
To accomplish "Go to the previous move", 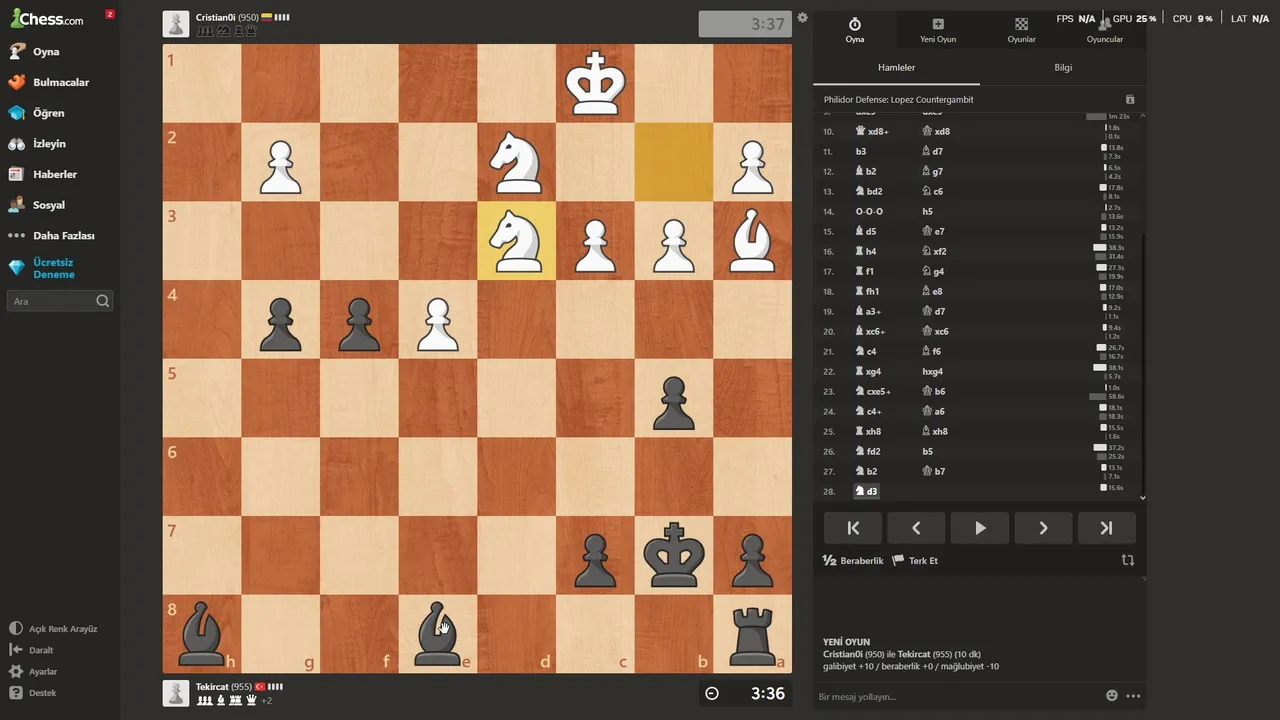I will [916, 528].
